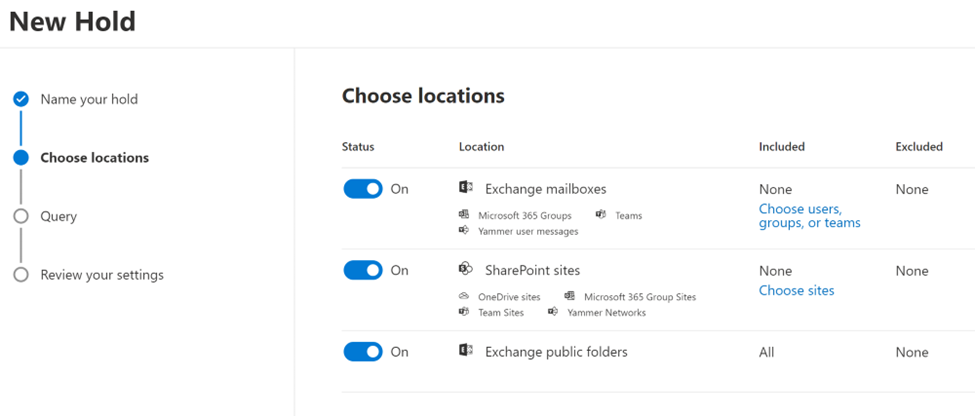Click the Microsoft 365 Groups icon
Image resolution: width=975 pixels, height=416 pixels.
click(x=464, y=214)
